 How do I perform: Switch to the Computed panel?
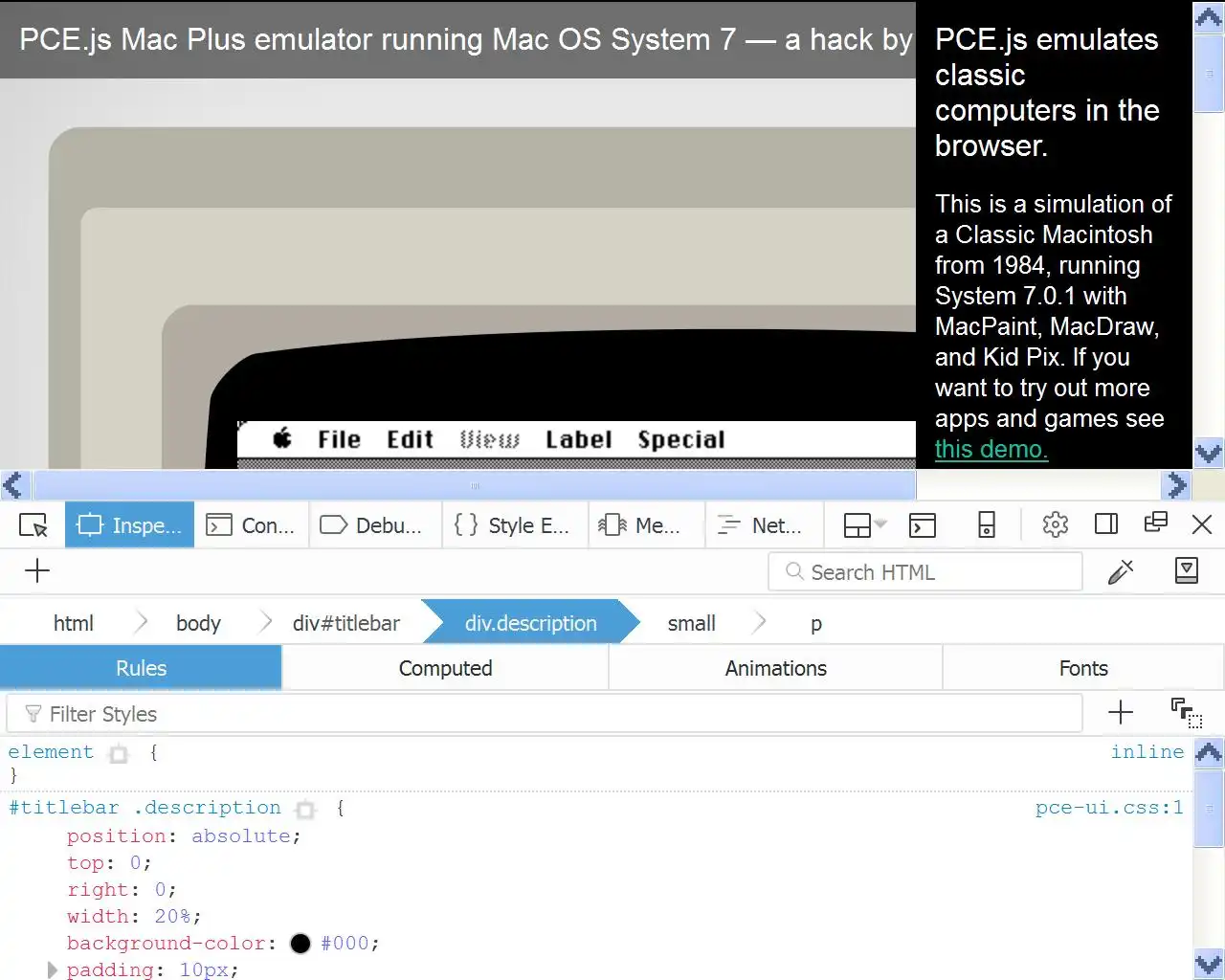pos(445,668)
